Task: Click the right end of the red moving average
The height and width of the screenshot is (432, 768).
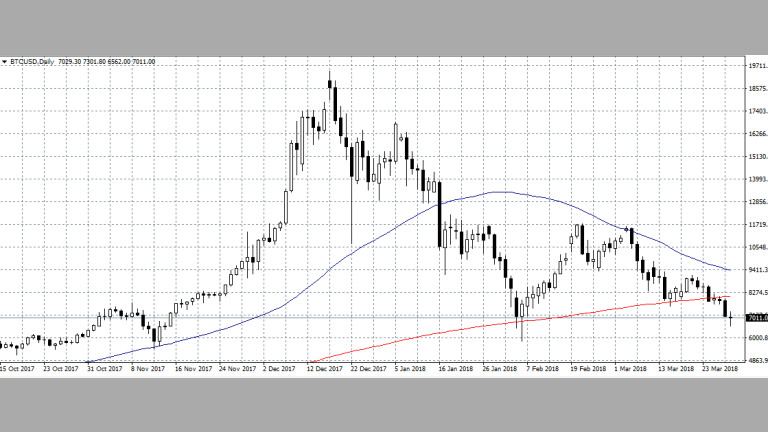Action: (x=730, y=296)
